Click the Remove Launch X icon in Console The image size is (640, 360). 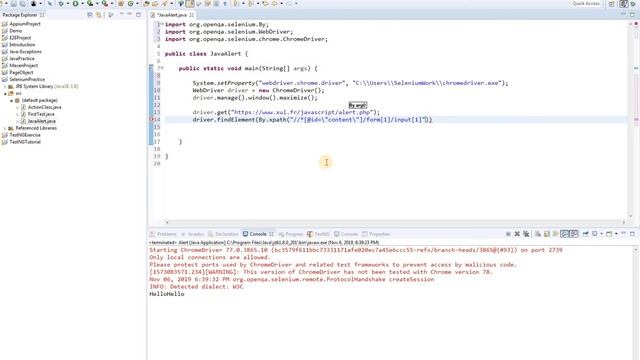point(517,234)
